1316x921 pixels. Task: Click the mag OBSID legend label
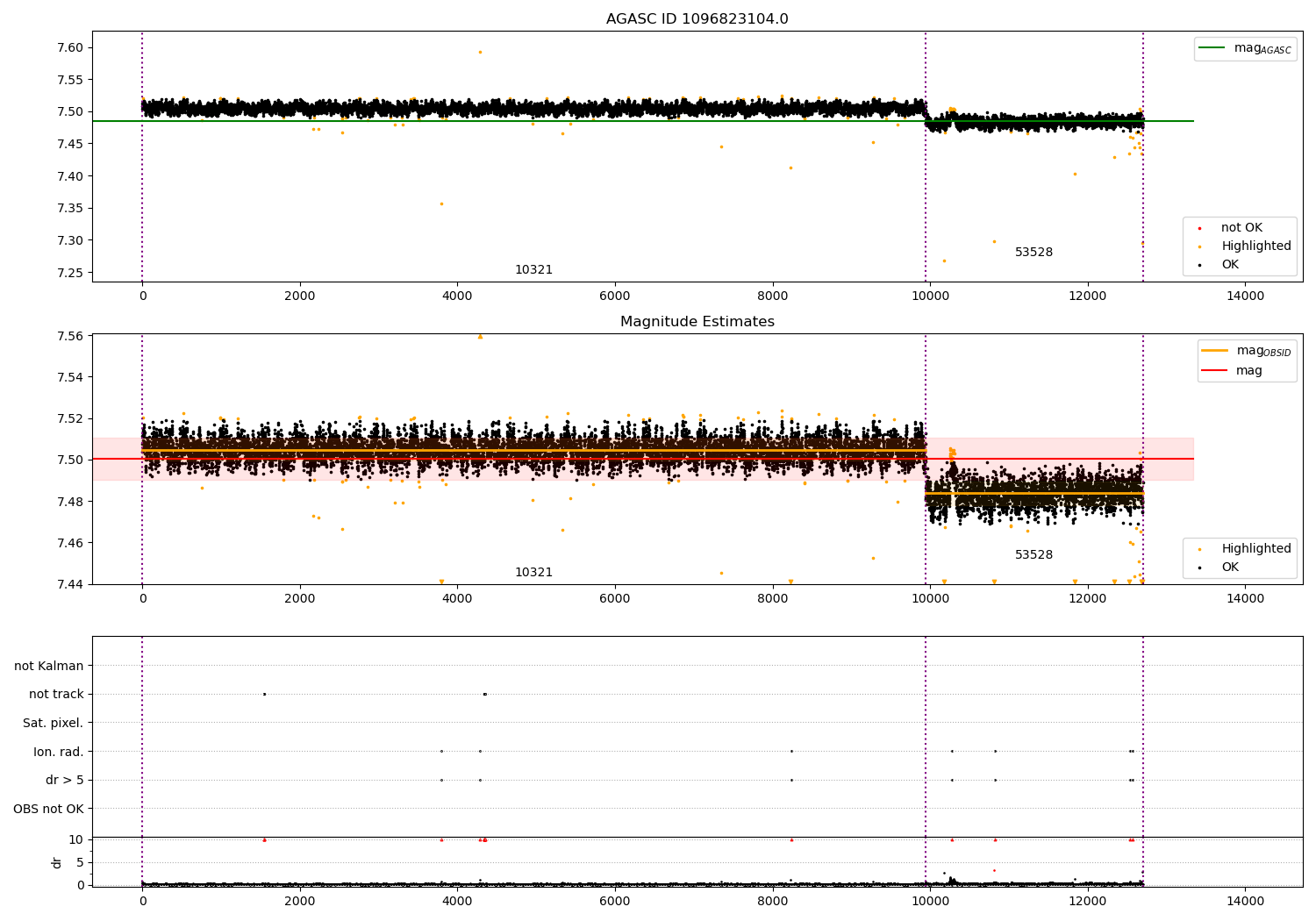(x=1263, y=351)
